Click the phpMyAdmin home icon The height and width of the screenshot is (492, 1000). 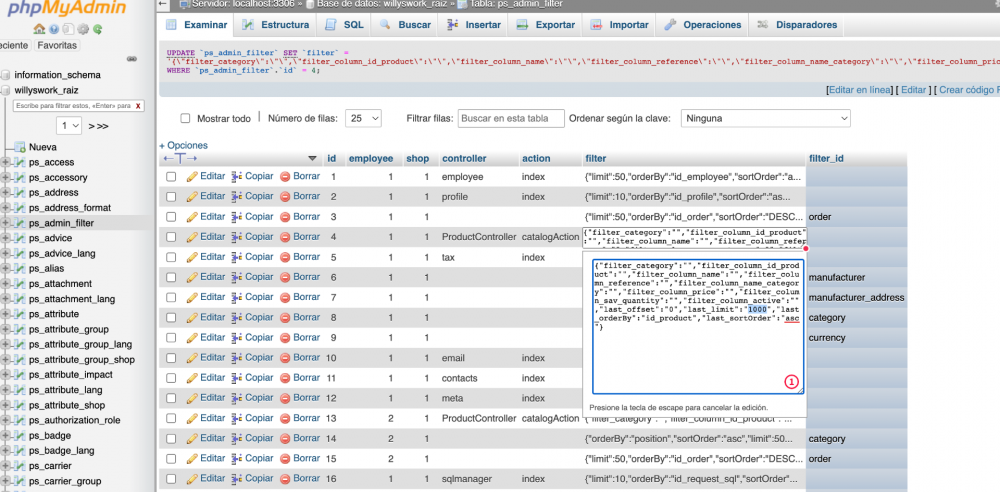click(39, 29)
